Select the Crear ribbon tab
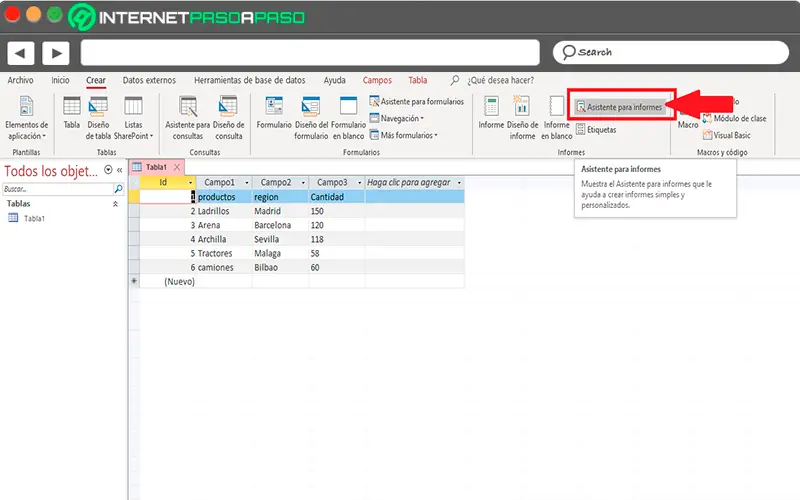 point(96,80)
